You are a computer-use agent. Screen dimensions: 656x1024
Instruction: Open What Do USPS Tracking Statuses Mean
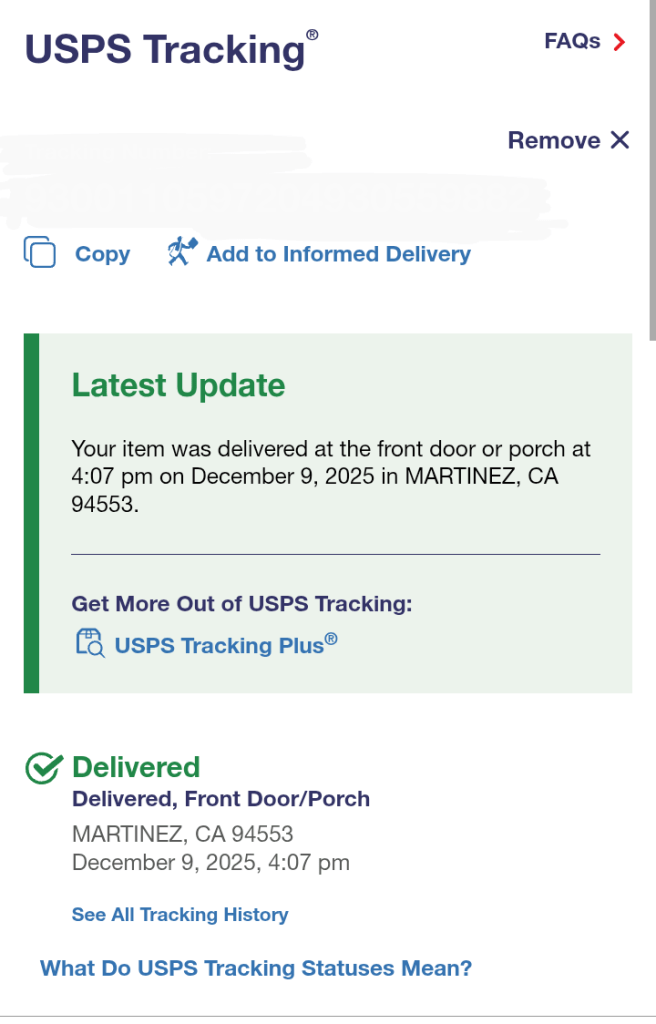pyautogui.click(x=256, y=968)
